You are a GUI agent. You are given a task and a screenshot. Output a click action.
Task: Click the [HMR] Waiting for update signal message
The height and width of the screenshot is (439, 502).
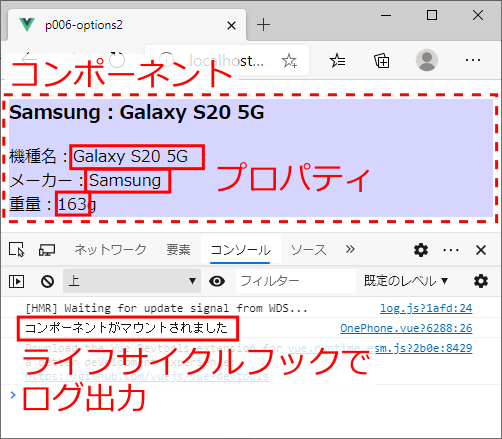pos(166,308)
